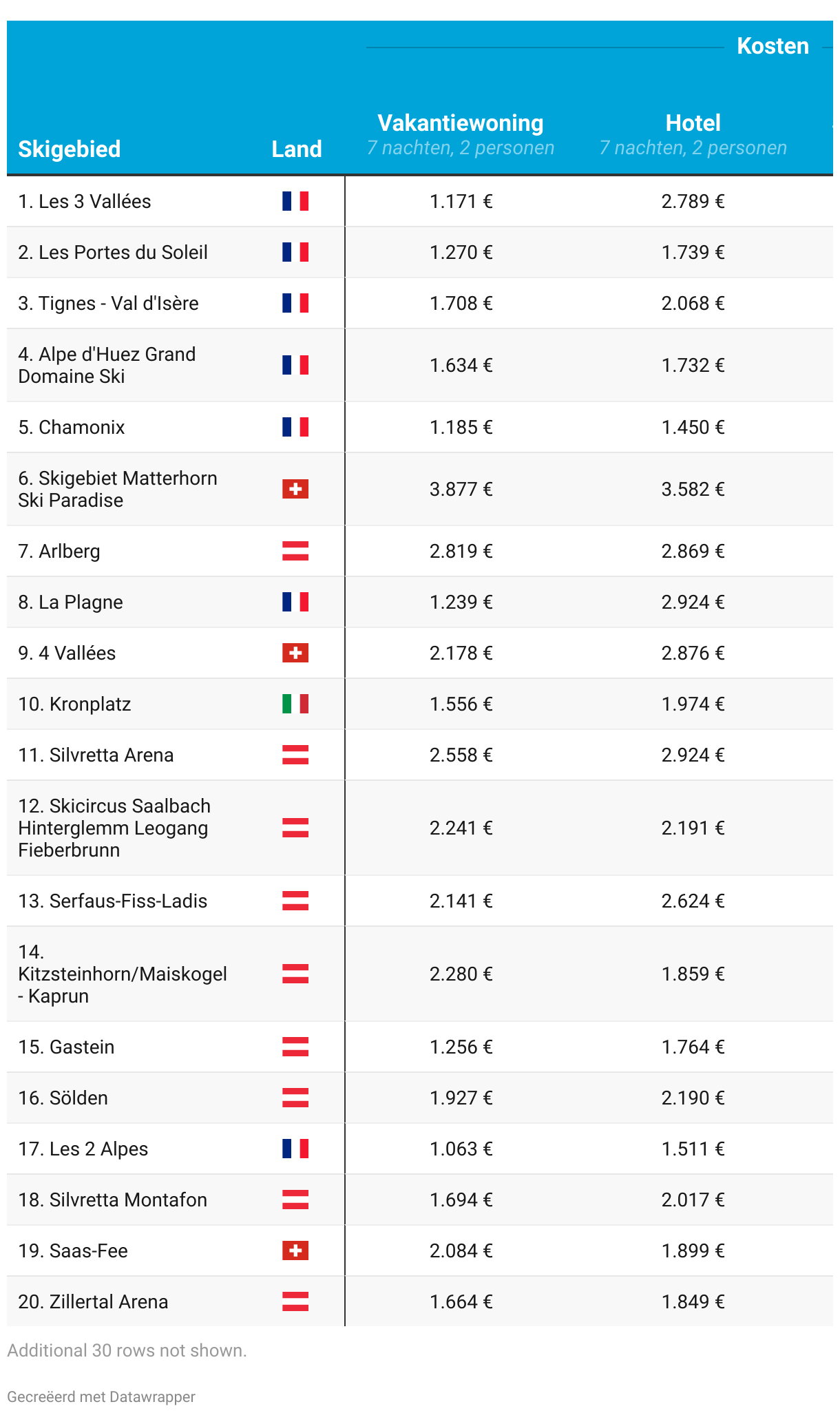840x1413 pixels.
Task: Click the Italian flag beside Kronplatz
Action: (x=295, y=704)
